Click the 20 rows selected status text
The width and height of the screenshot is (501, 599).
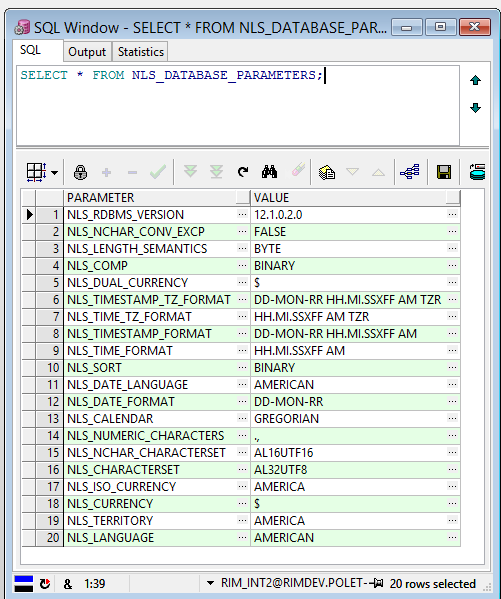[433, 584]
